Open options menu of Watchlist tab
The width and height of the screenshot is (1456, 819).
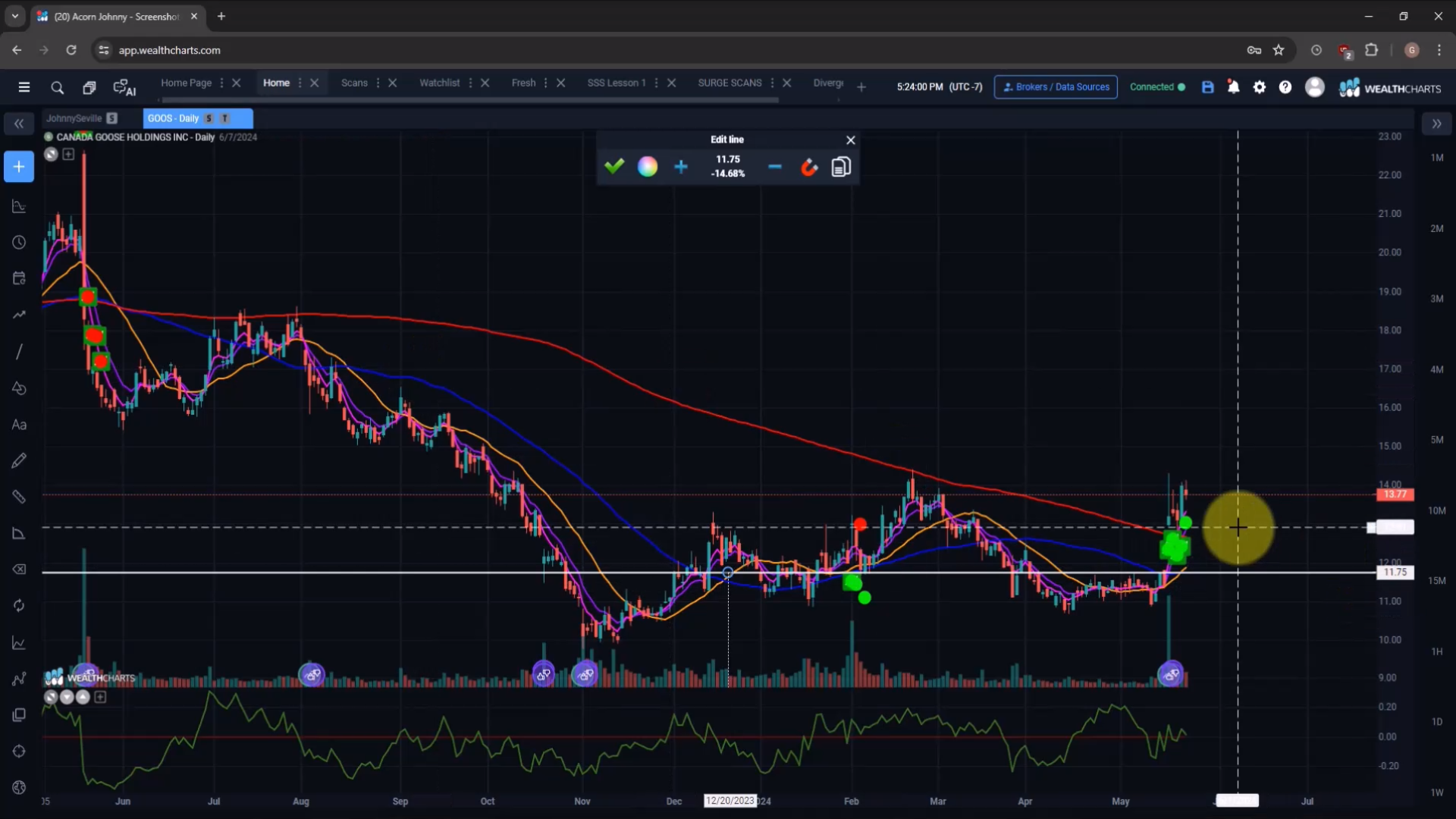pyautogui.click(x=470, y=83)
